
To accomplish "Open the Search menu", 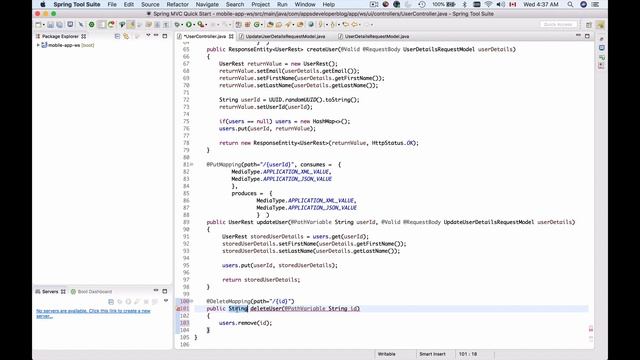I will (235, 4).
